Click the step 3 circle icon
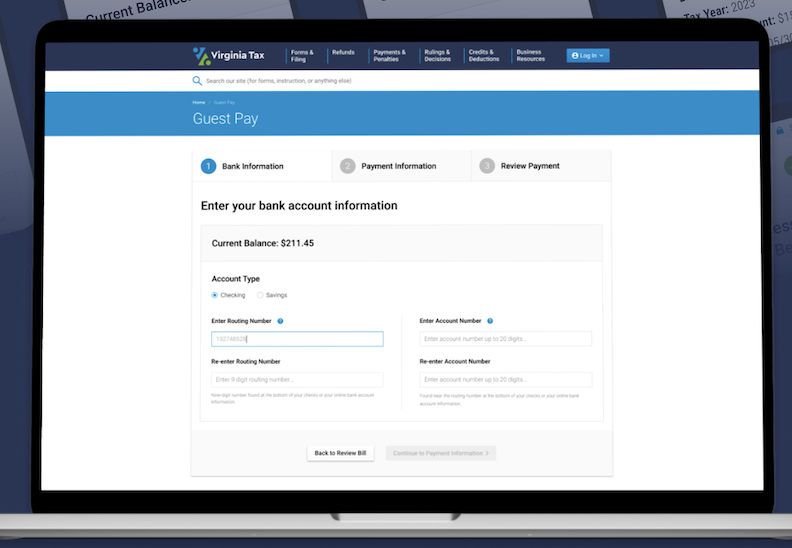This screenshot has width=792, height=548. [487, 166]
